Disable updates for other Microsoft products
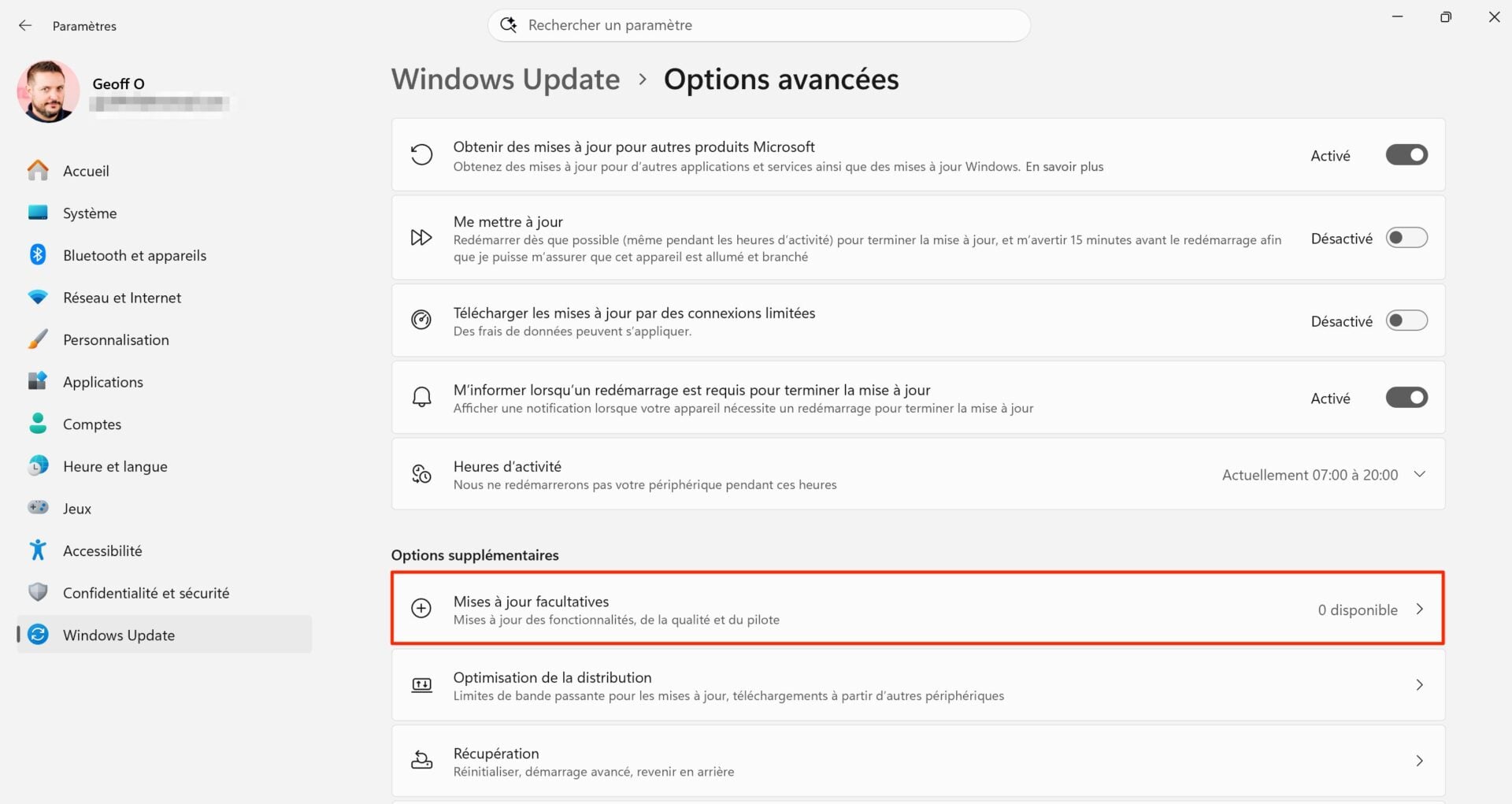The width and height of the screenshot is (1512, 804). [x=1406, y=154]
